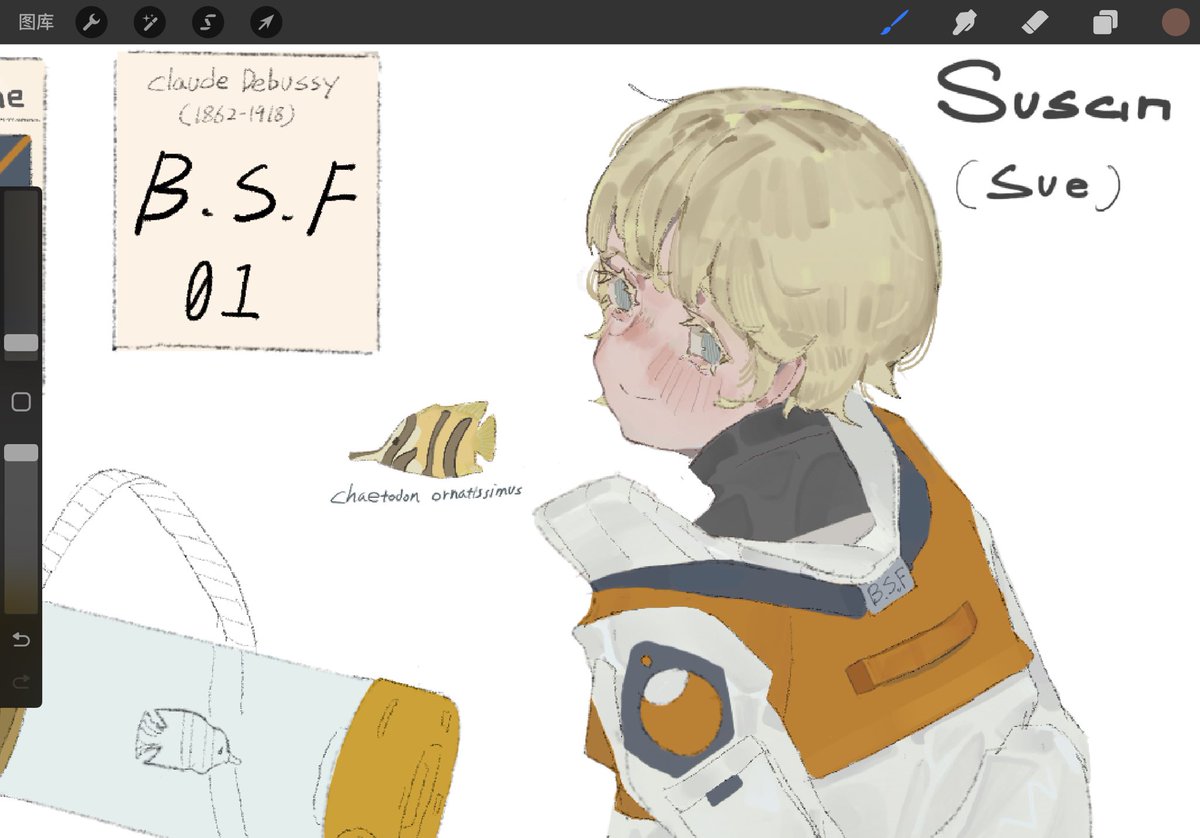Select the Brush tool

(894, 22)
